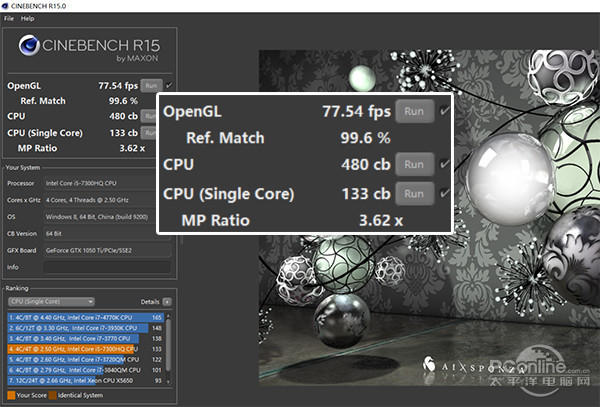
Task: Click the 77.54 fps OpenGL score in left panel
Action: 118,86
